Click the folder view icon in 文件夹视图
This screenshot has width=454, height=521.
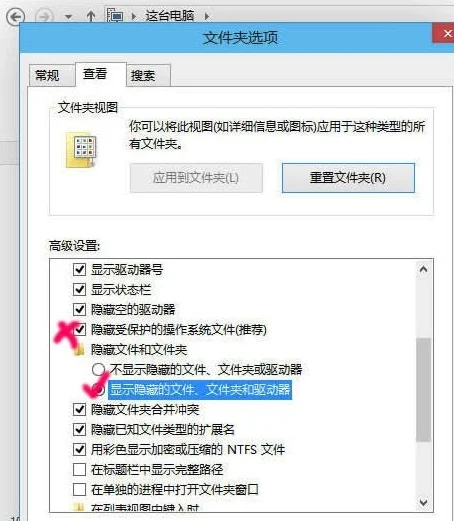click(81, 150)
